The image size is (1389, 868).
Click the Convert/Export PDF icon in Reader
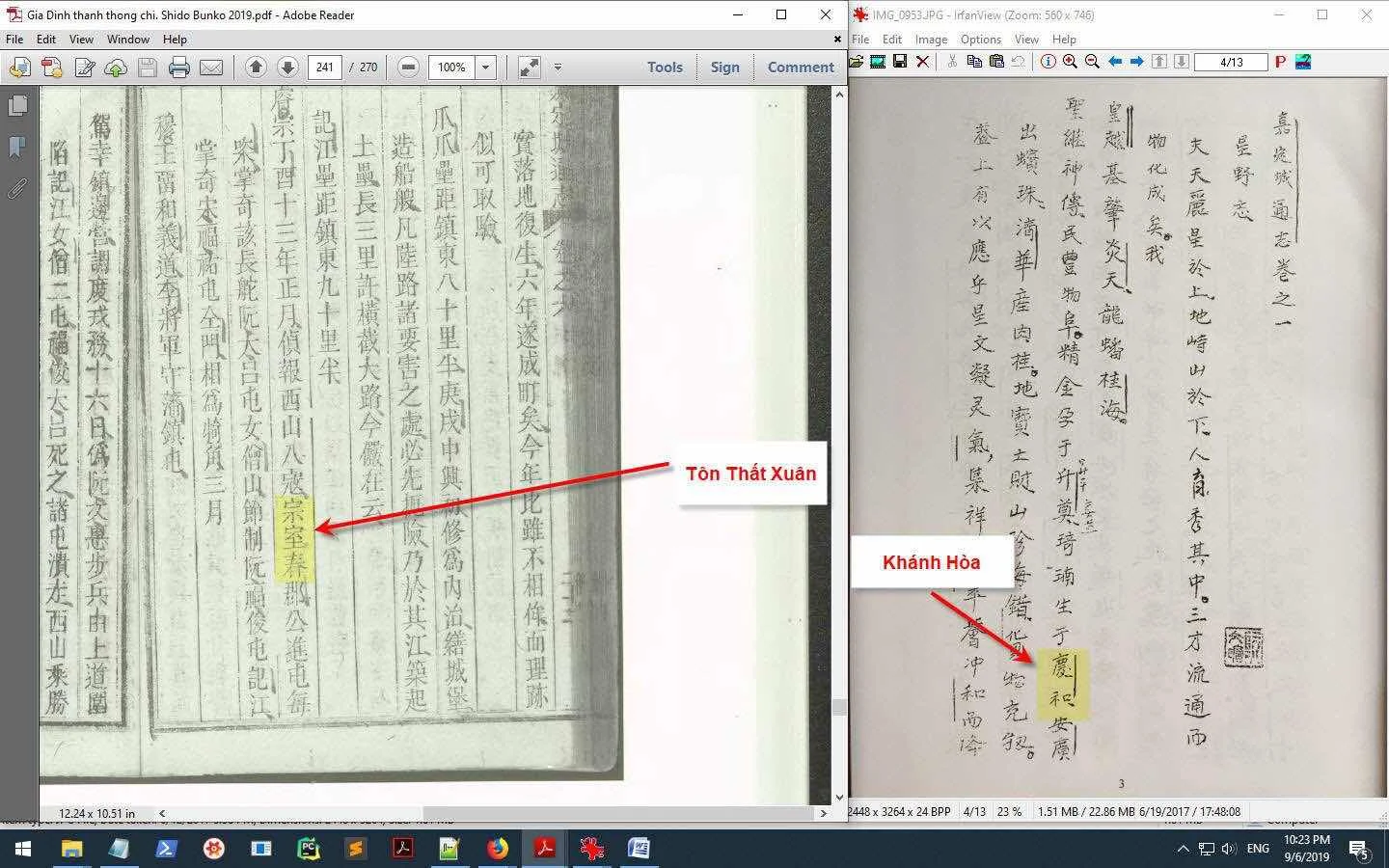(51, 68)
